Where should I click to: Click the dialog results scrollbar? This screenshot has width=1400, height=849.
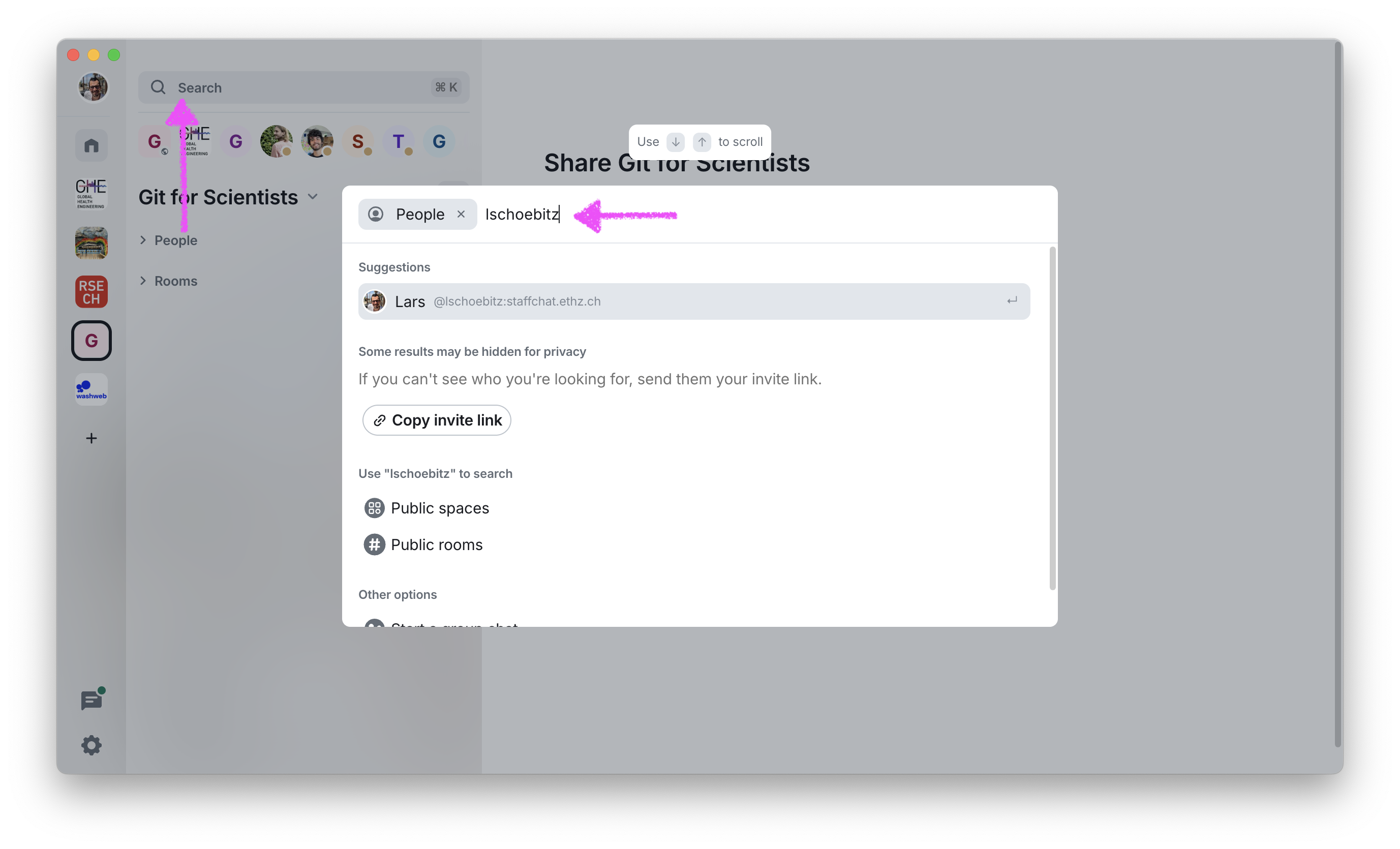pyautogui.click(x=1052, y=418)
